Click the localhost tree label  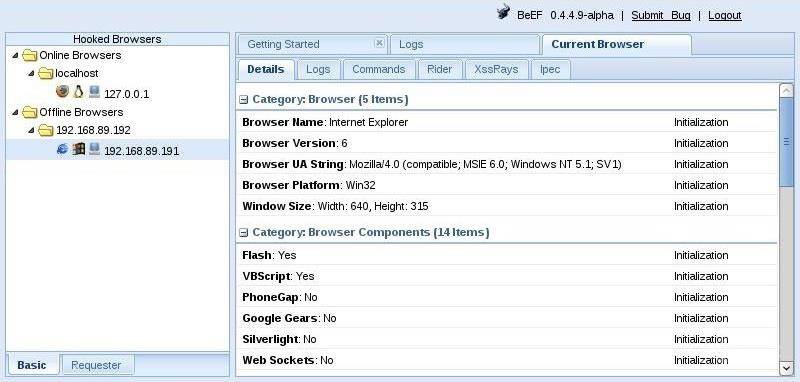(x=77, y=73)
